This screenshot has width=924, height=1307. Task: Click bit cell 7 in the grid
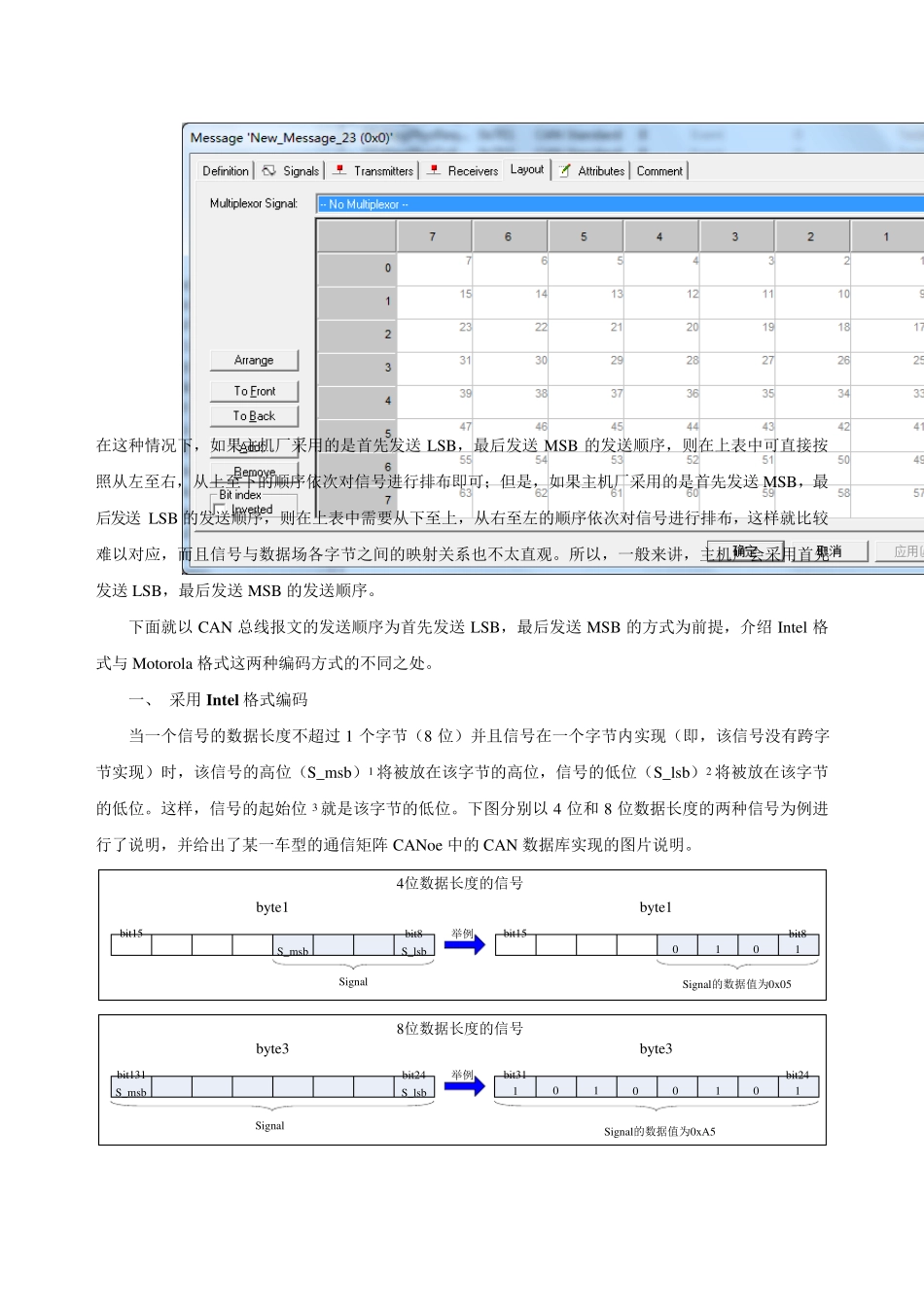pyautogui.click(x=435, y=269)
